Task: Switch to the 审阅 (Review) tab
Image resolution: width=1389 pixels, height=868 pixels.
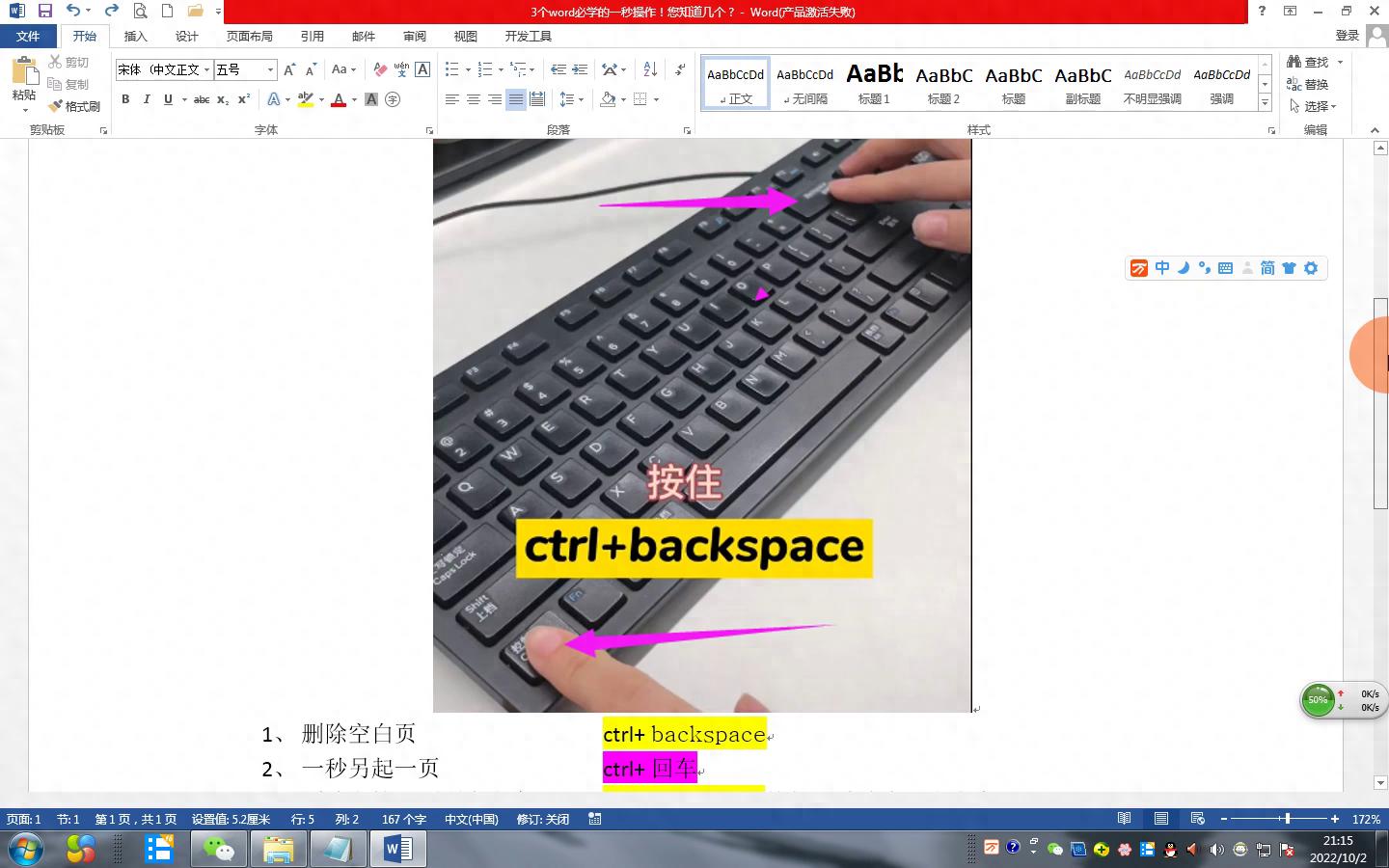Action: (x=415, y=36)
